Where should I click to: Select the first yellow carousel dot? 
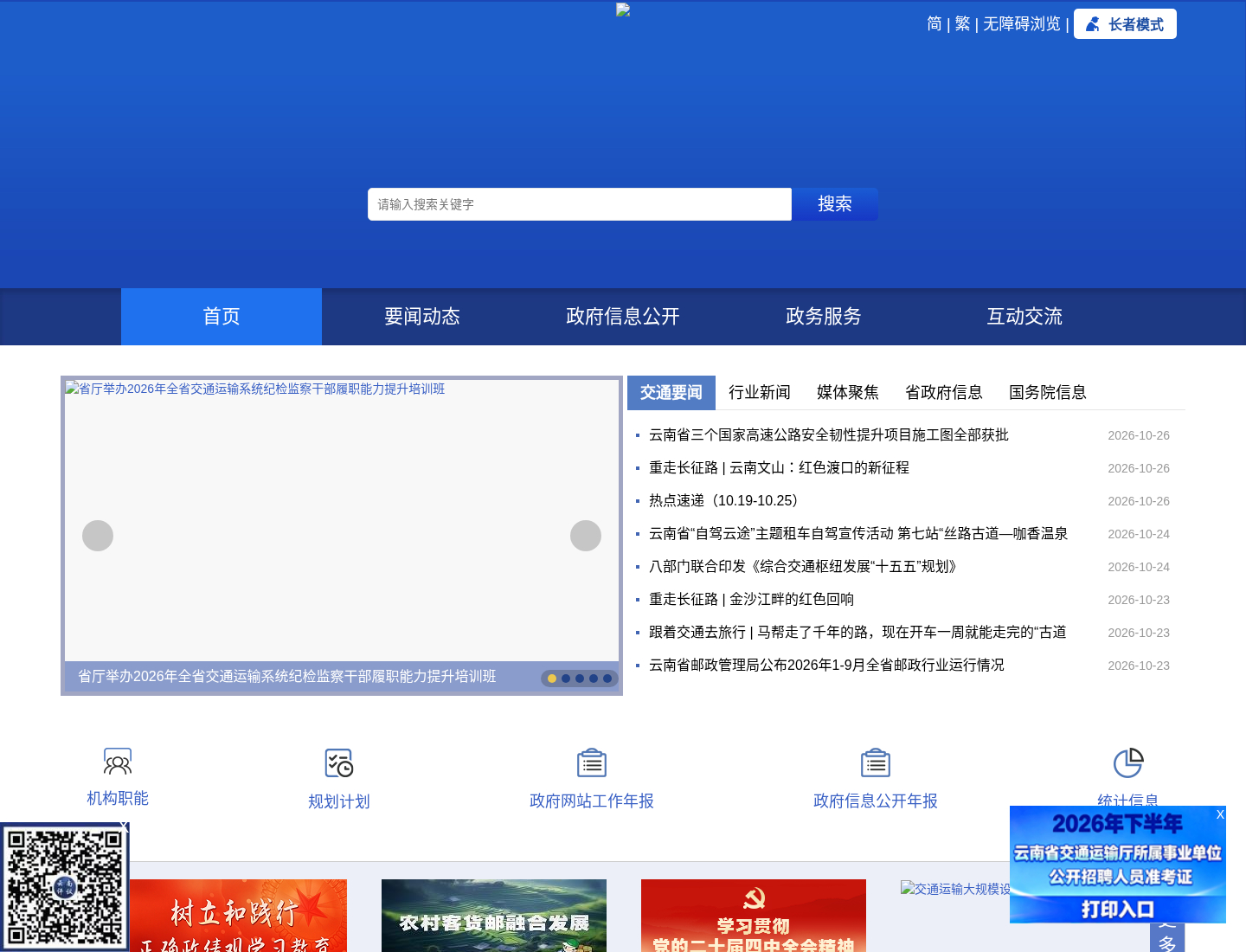552,679
